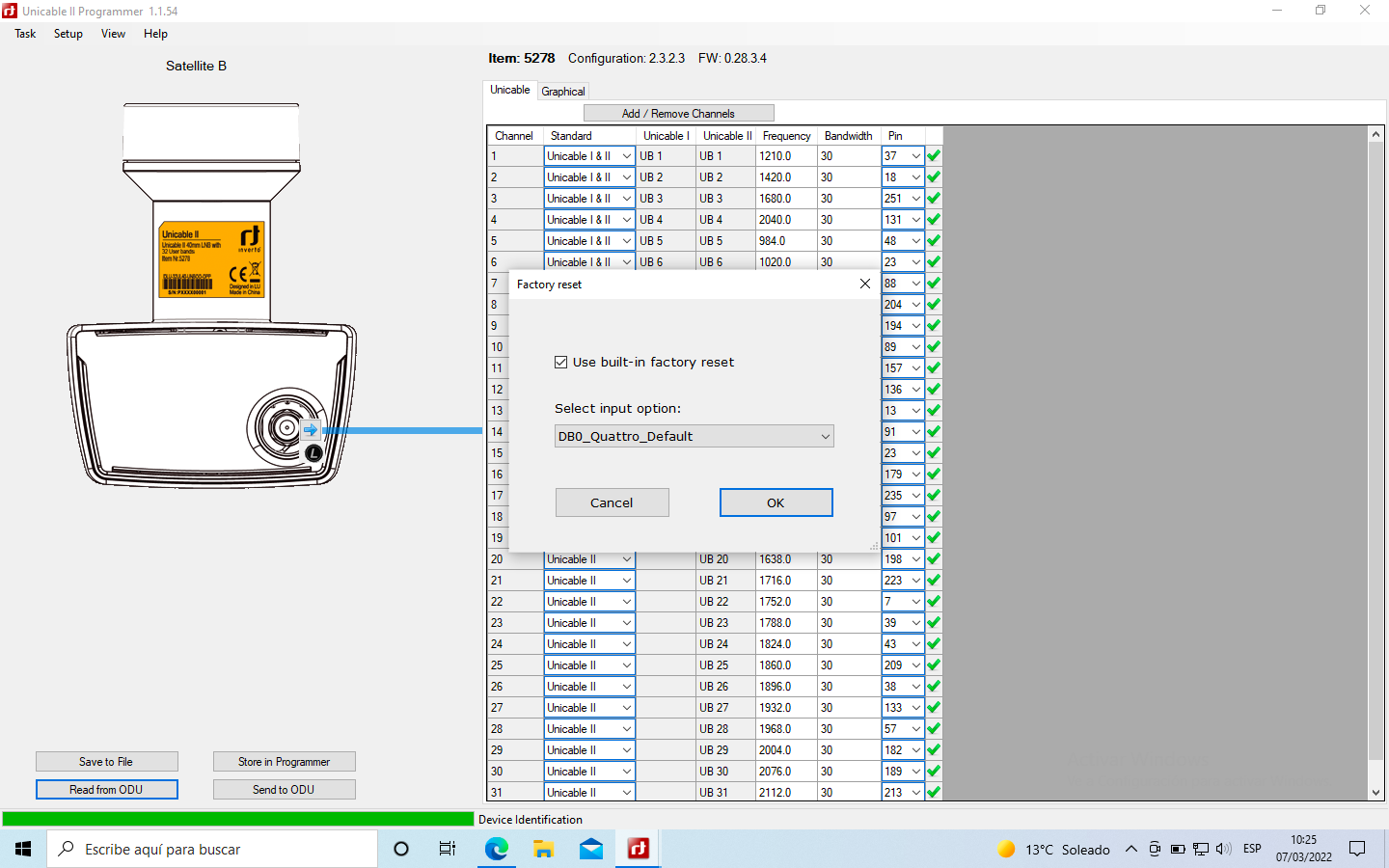1389x868 pixels.
Task: Cancel the Factory reset dialog
Action: (x=612, y=502)
